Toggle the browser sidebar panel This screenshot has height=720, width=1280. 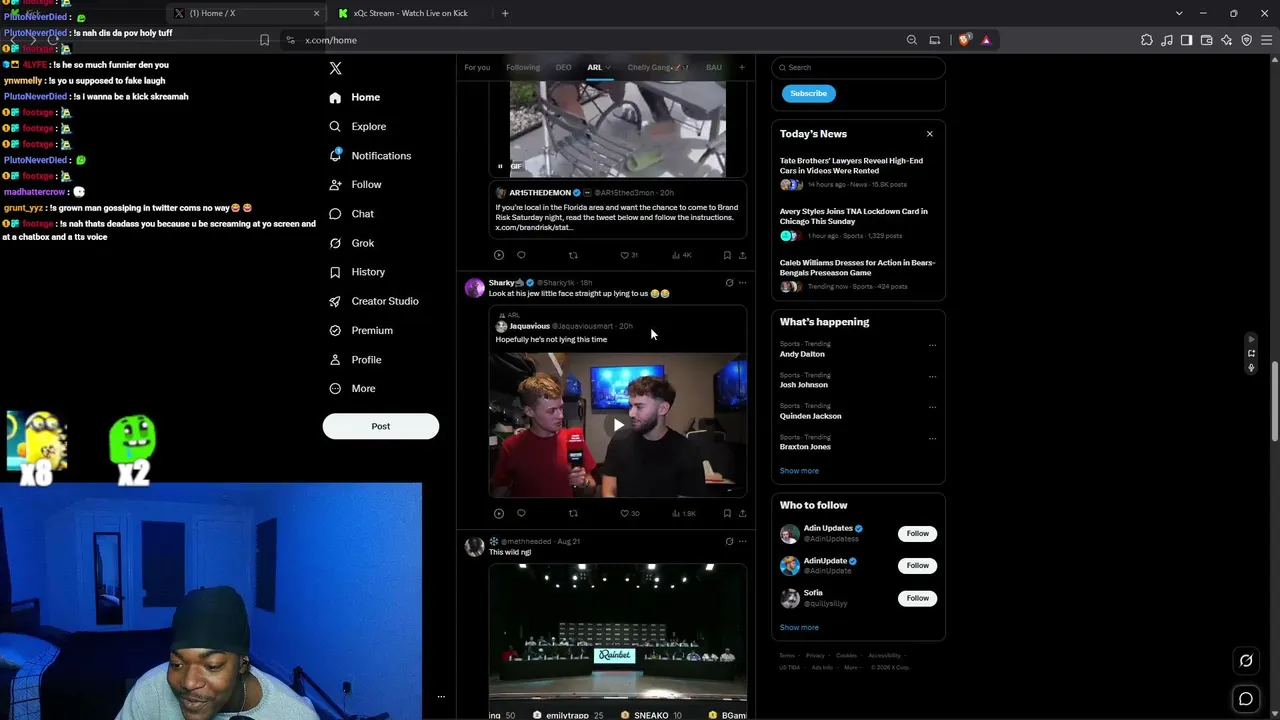[x=1187, y=40]
